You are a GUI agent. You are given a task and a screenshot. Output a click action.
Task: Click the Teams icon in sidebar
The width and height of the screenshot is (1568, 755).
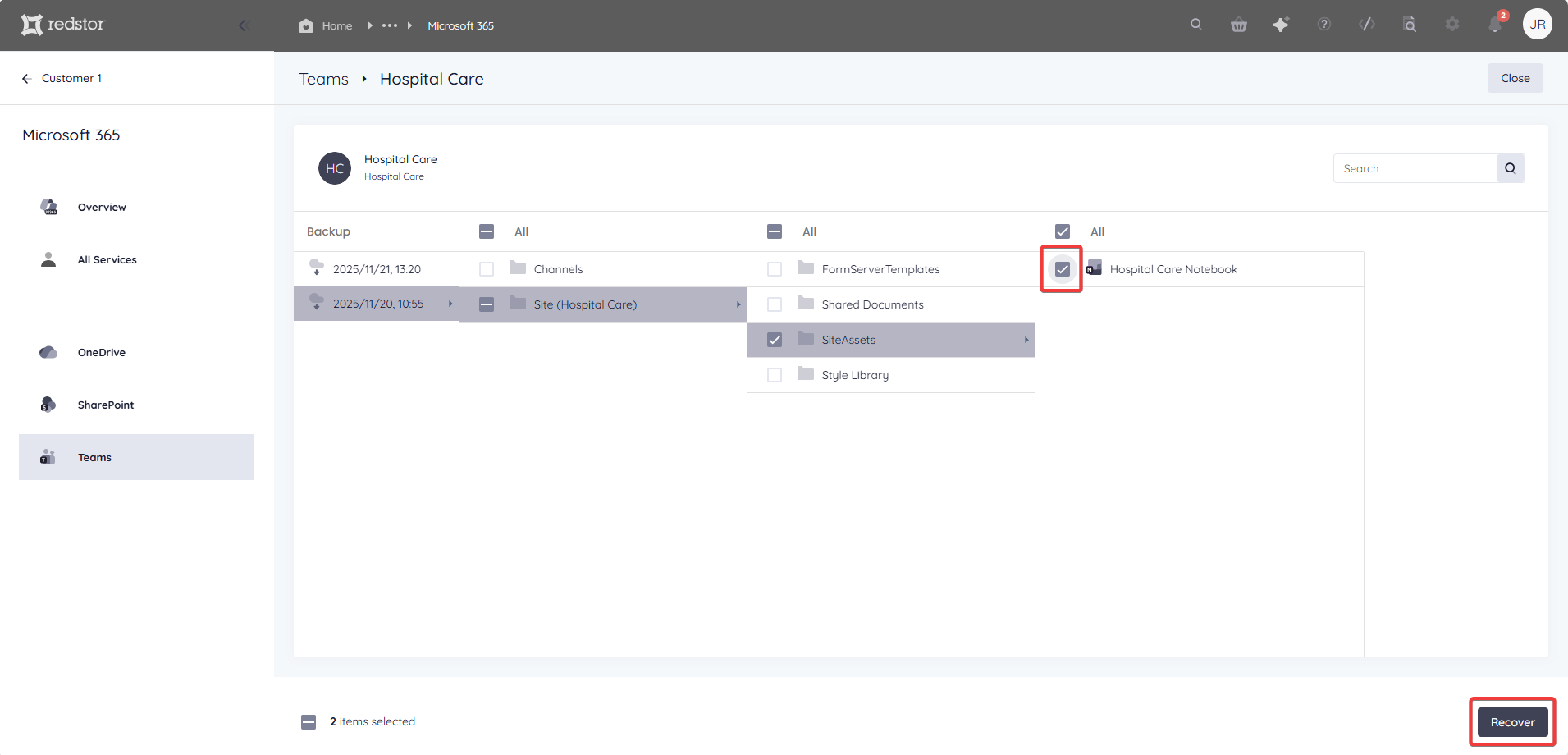[48, 457]
